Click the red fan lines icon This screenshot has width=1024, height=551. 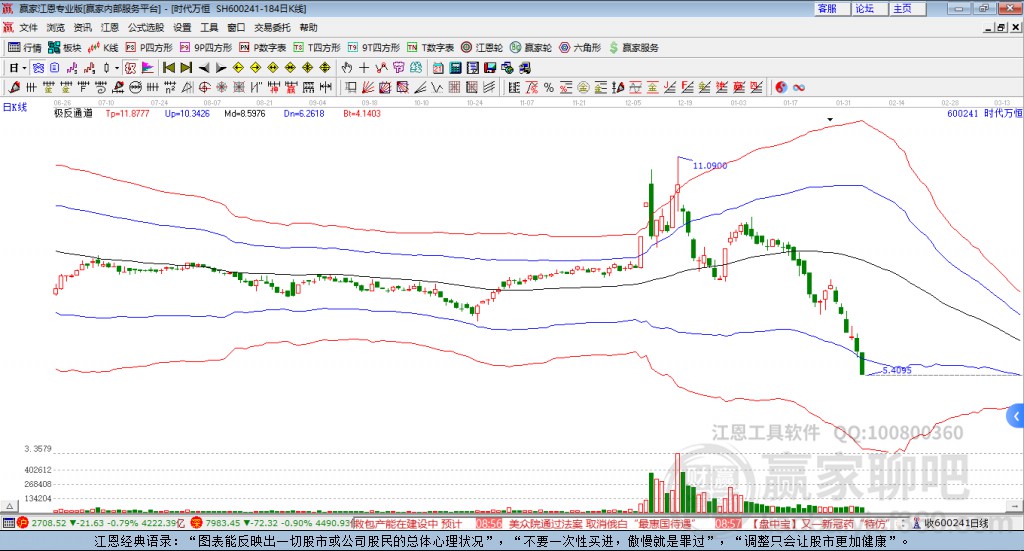(368, 87)
